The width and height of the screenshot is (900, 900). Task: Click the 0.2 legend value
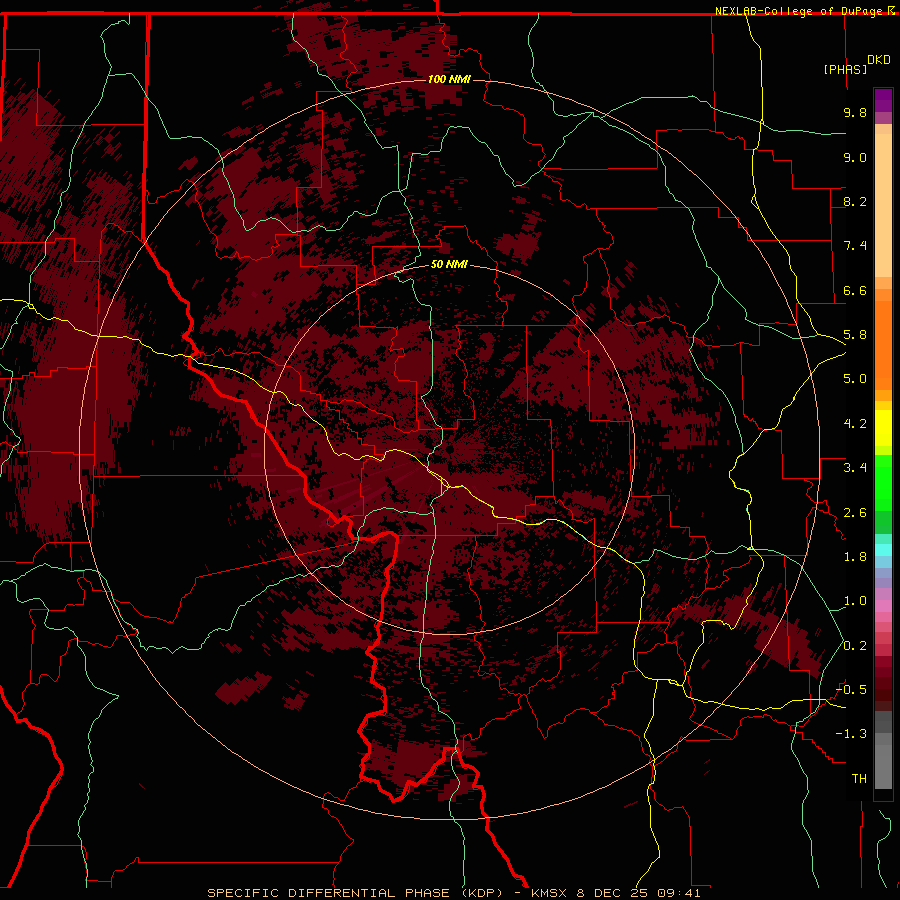click(x=855, y=646)
